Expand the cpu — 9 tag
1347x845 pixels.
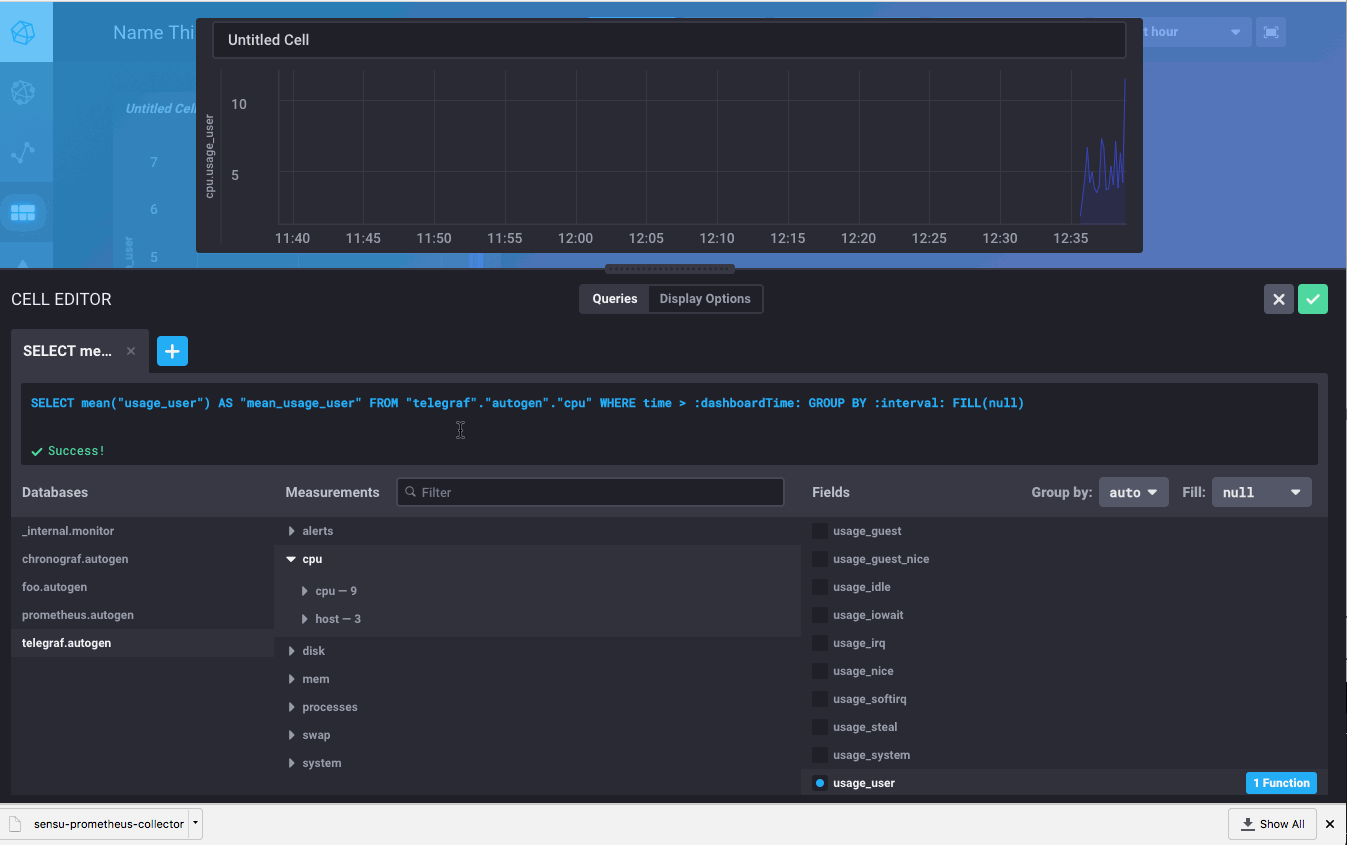(x=305, y=591)
